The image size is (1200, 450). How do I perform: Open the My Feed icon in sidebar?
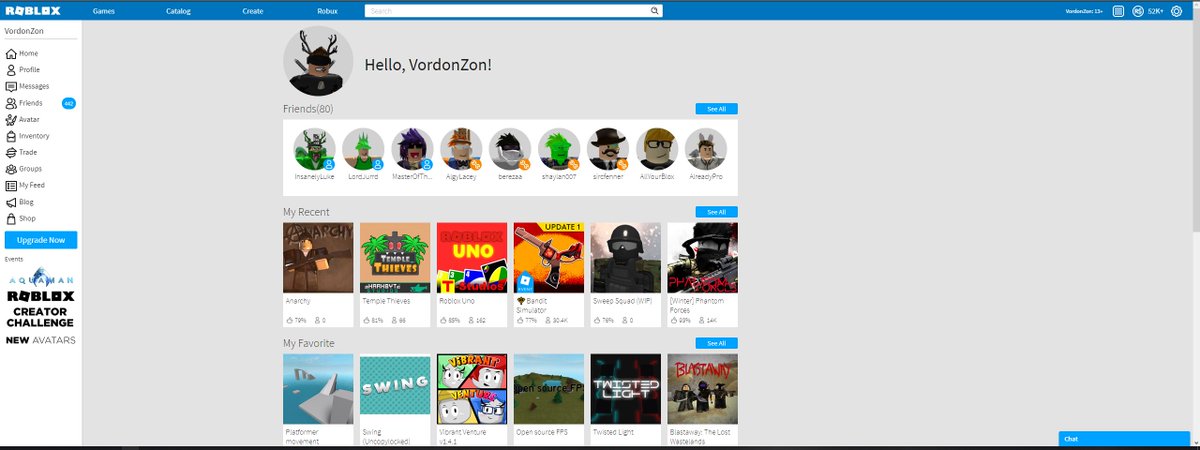11,185
